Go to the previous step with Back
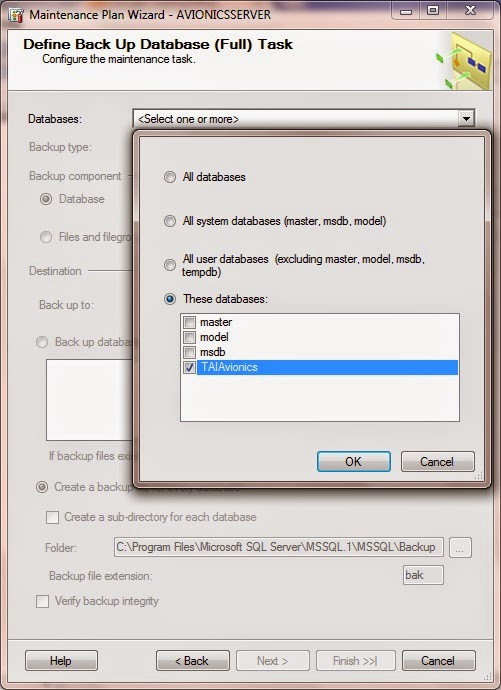Viewport: 501px width, 690px height. tap(192, 661)
